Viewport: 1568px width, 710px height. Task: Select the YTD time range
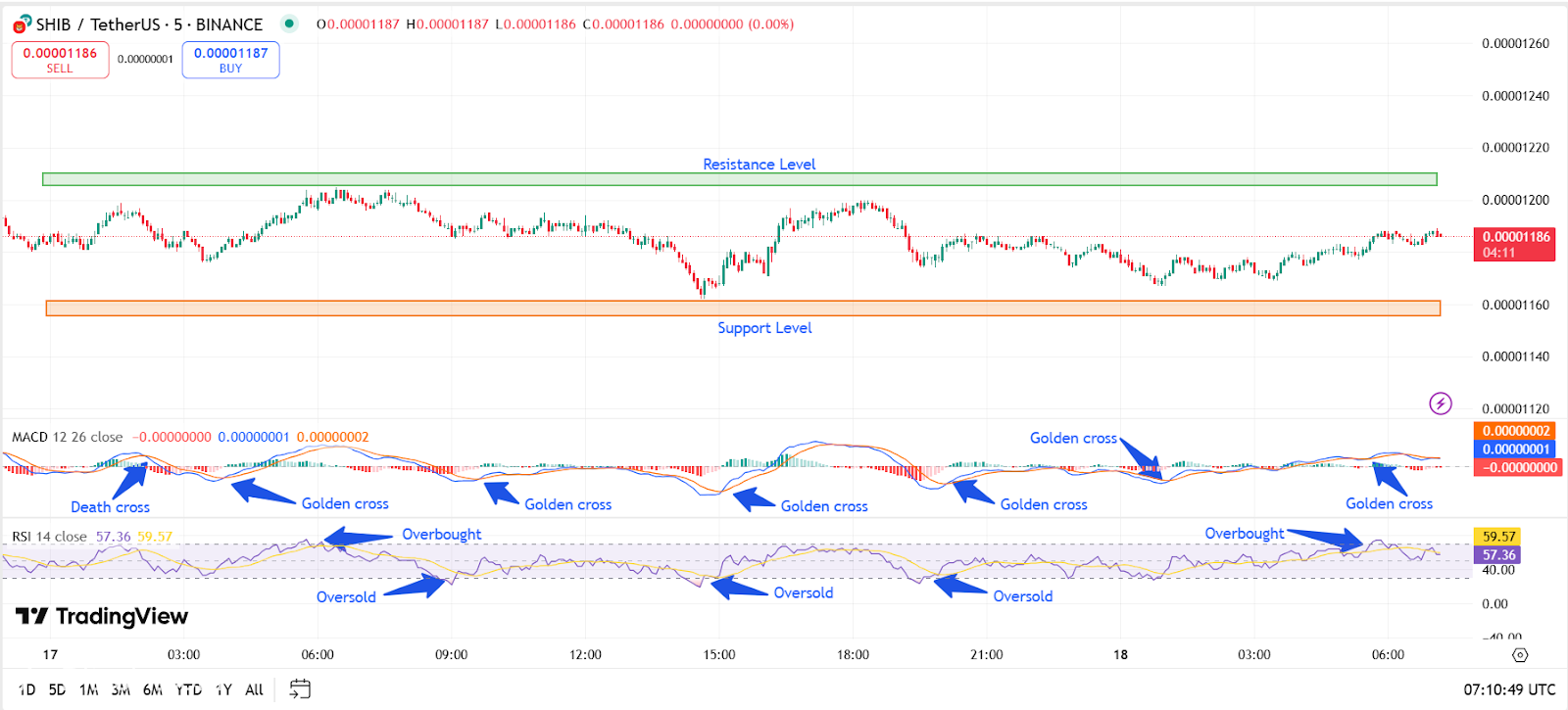(188, 689)
